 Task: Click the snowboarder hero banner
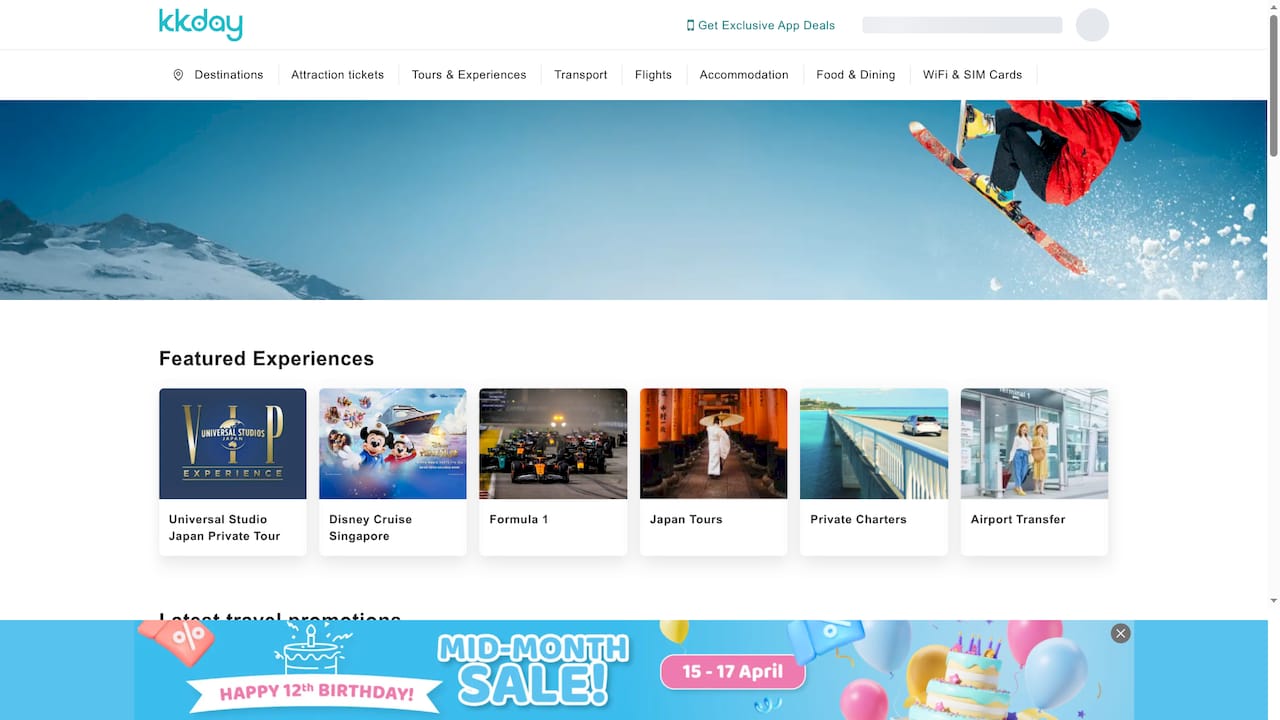(633, 200)
